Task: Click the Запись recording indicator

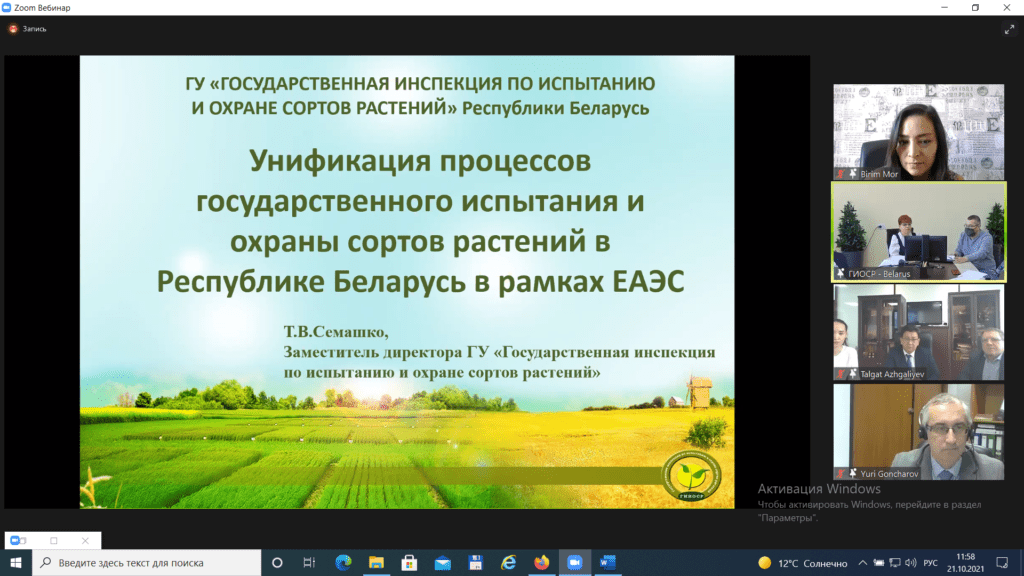Action: [x=28, y=29]
